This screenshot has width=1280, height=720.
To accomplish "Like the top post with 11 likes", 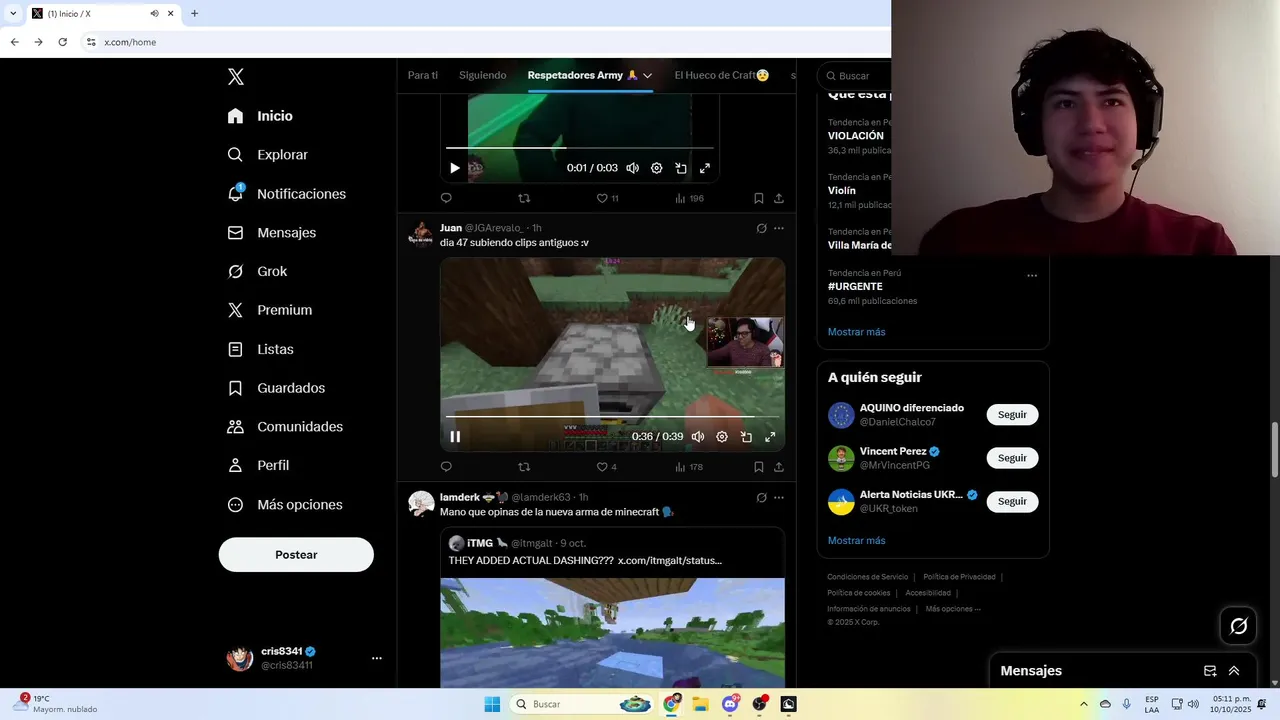I will point(607,199).
